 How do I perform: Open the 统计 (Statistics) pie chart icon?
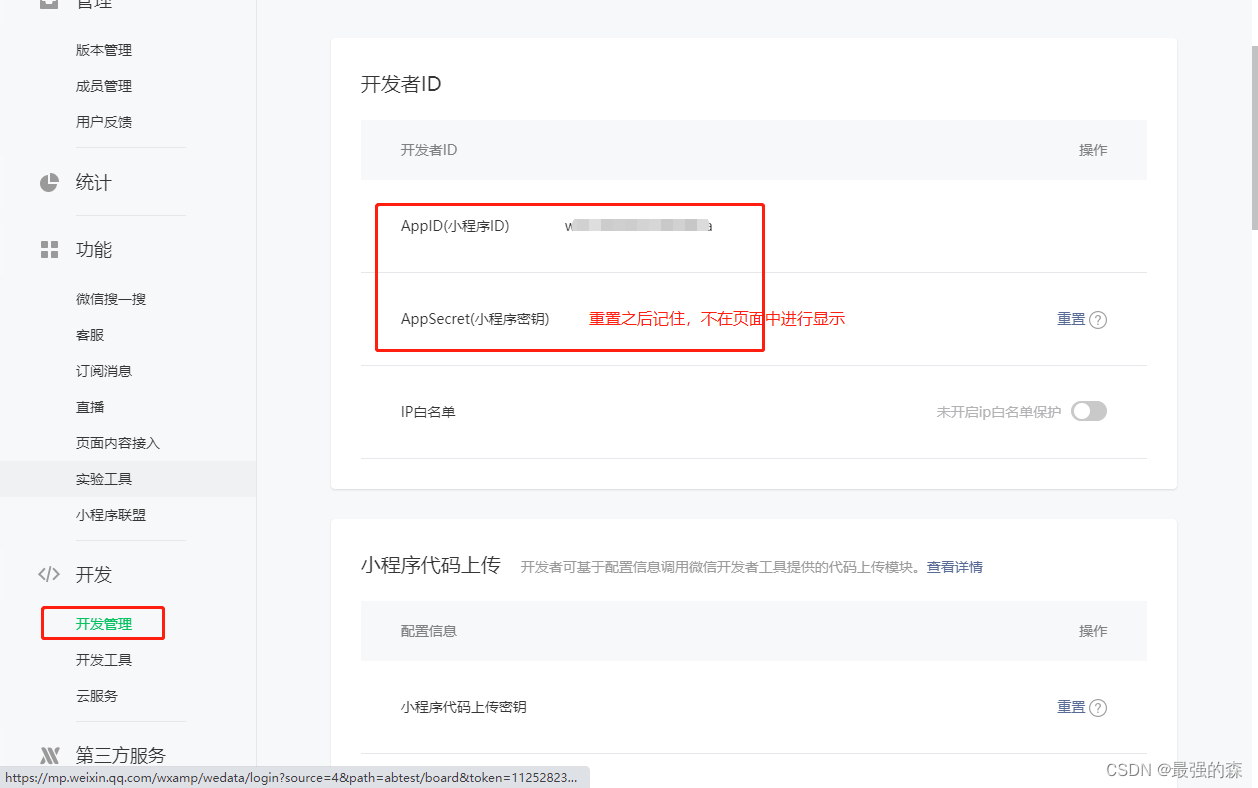point(48,182)
